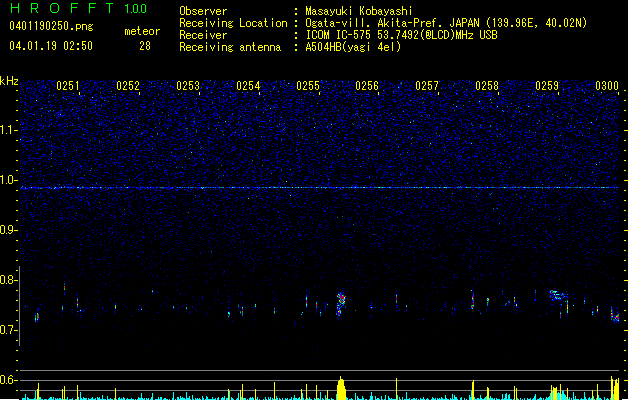This screenshot has width=629, height=400.
Task: Click the large meteor echo near 0255
Action: point(341,305)
